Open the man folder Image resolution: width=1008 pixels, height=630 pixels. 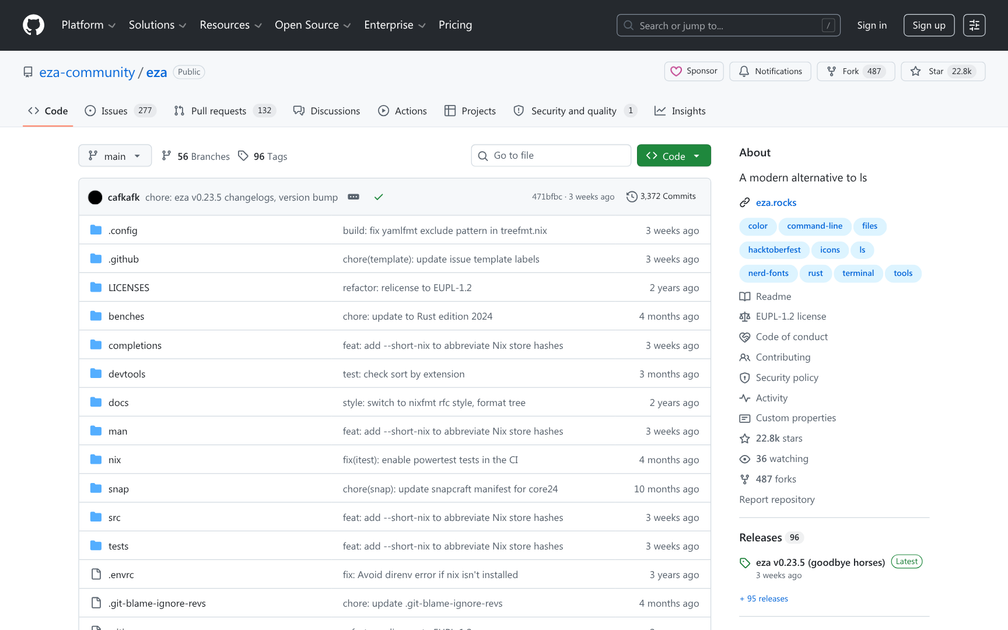pyautogui.click(x=118, y=431)
